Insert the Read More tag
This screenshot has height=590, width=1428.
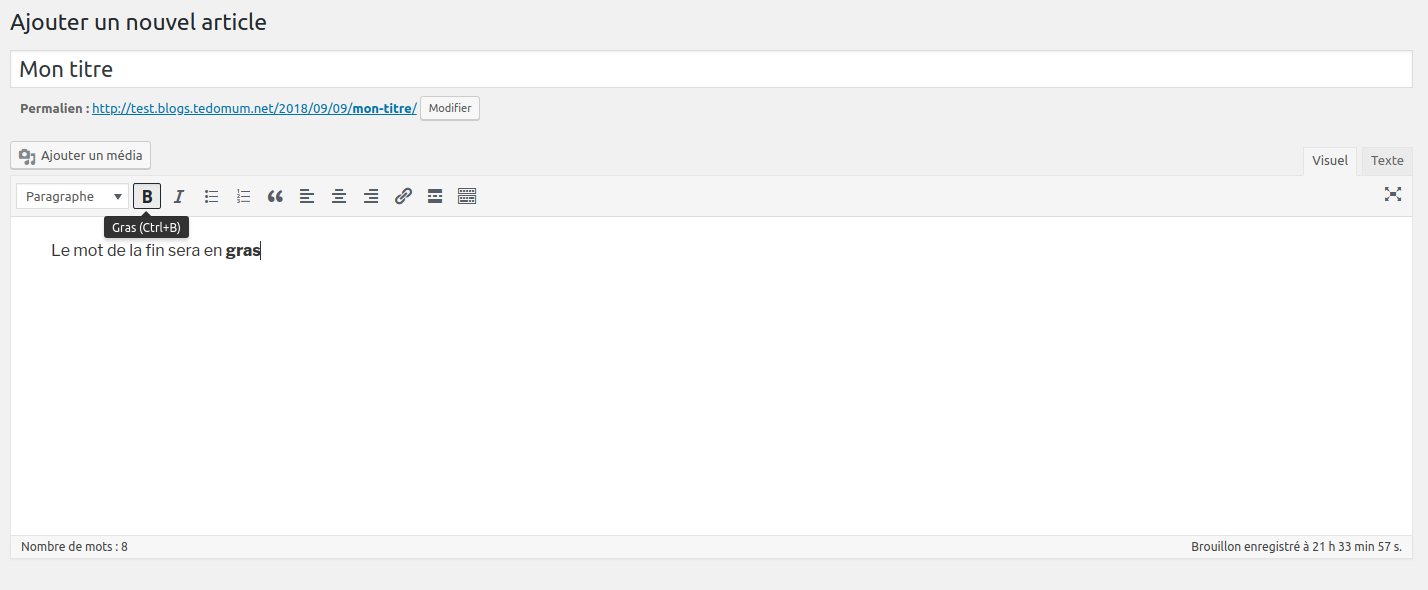click(x=435, y=196)
